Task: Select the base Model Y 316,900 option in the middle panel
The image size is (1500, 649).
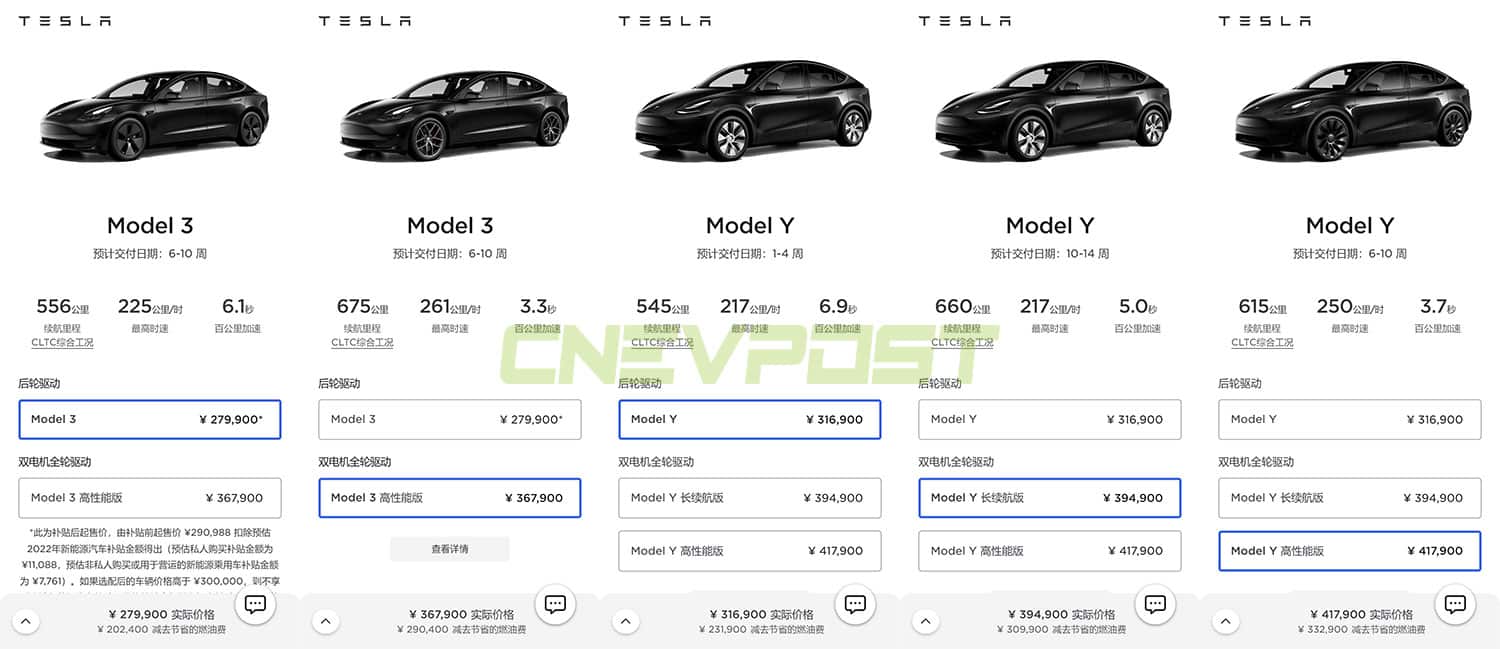Action: 750,419
